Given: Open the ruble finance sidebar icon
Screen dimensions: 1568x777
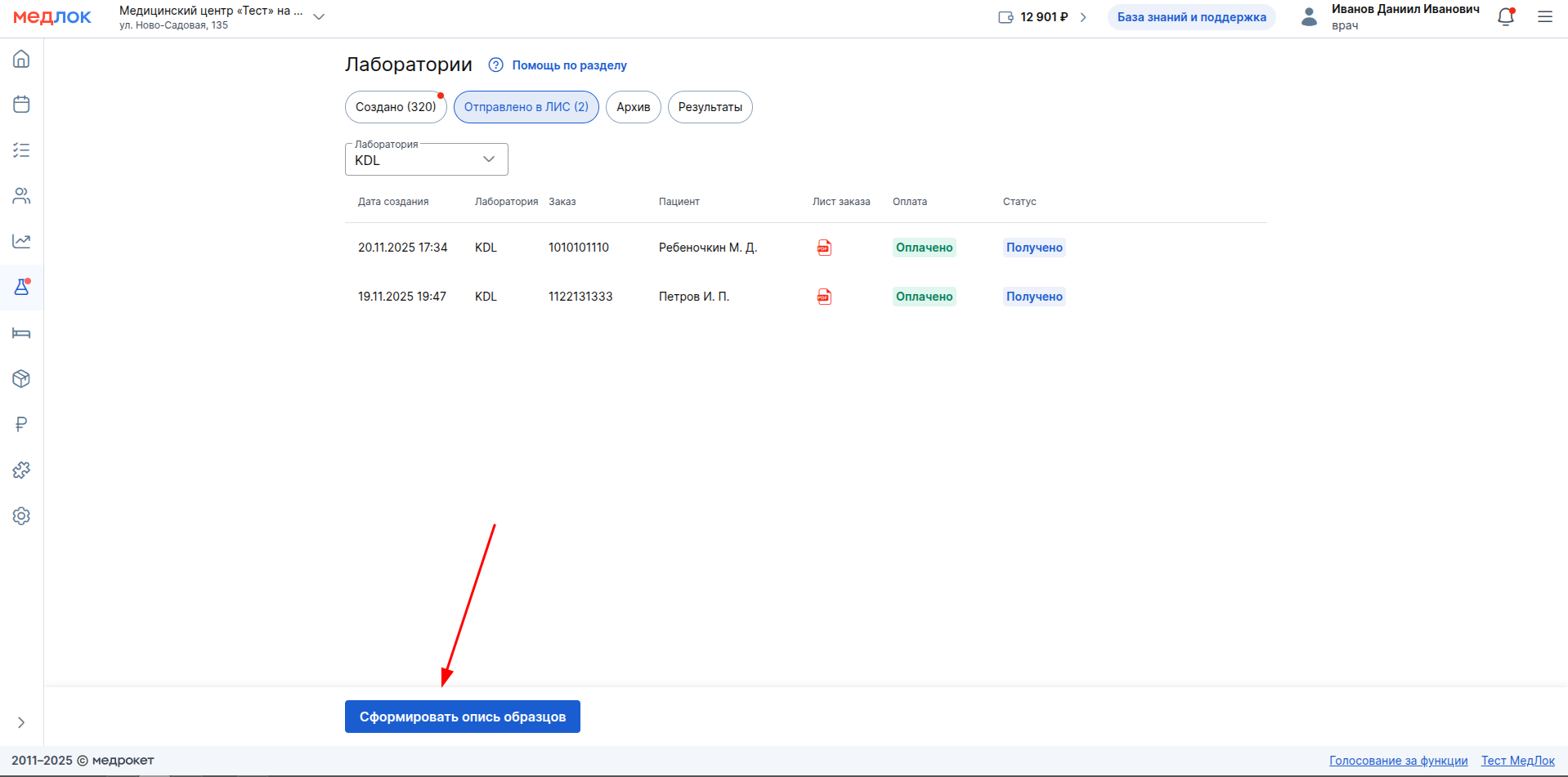Looking at the screenshot, I should point(21,425).
